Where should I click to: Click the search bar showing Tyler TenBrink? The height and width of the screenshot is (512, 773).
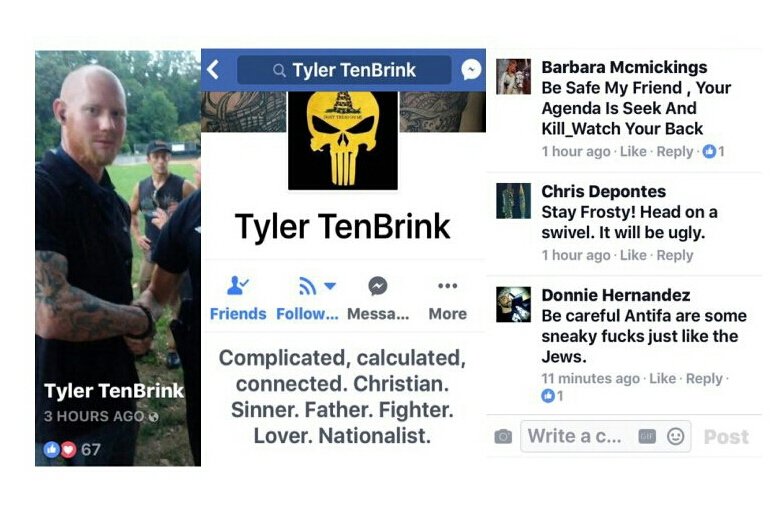click(x=344, y=70)
